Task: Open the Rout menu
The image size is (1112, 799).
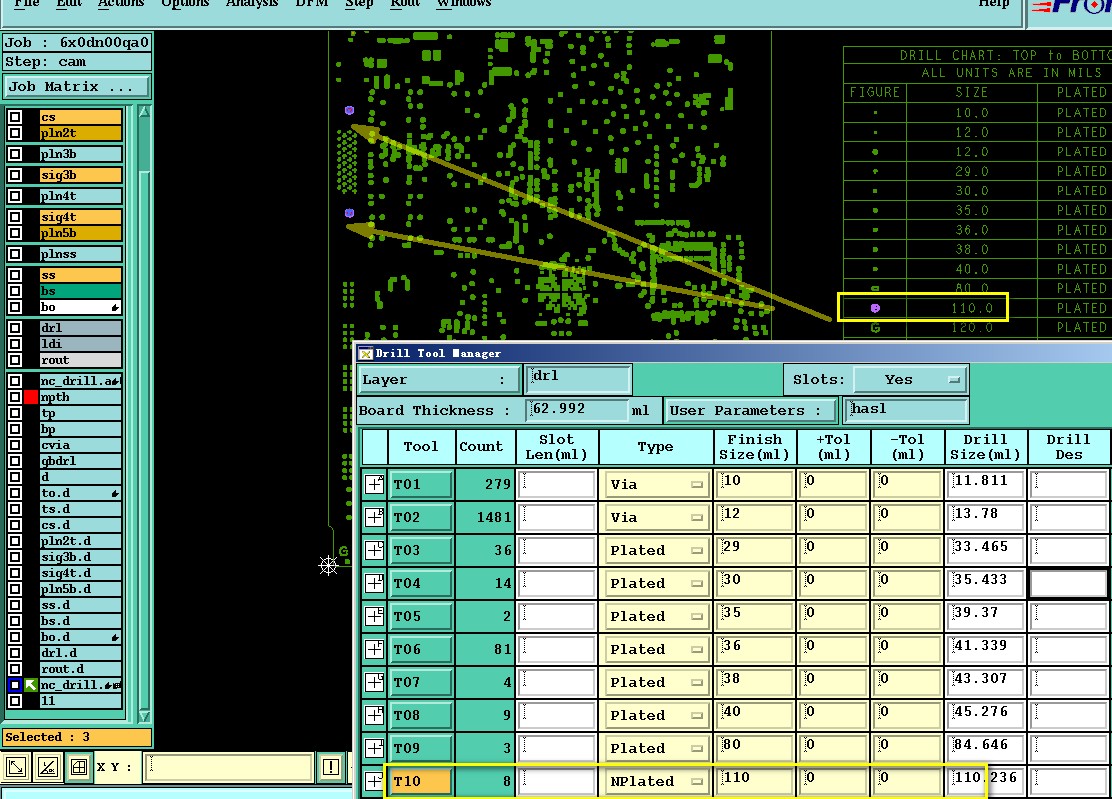Action: pyautogui.click(x=404, y=4)
